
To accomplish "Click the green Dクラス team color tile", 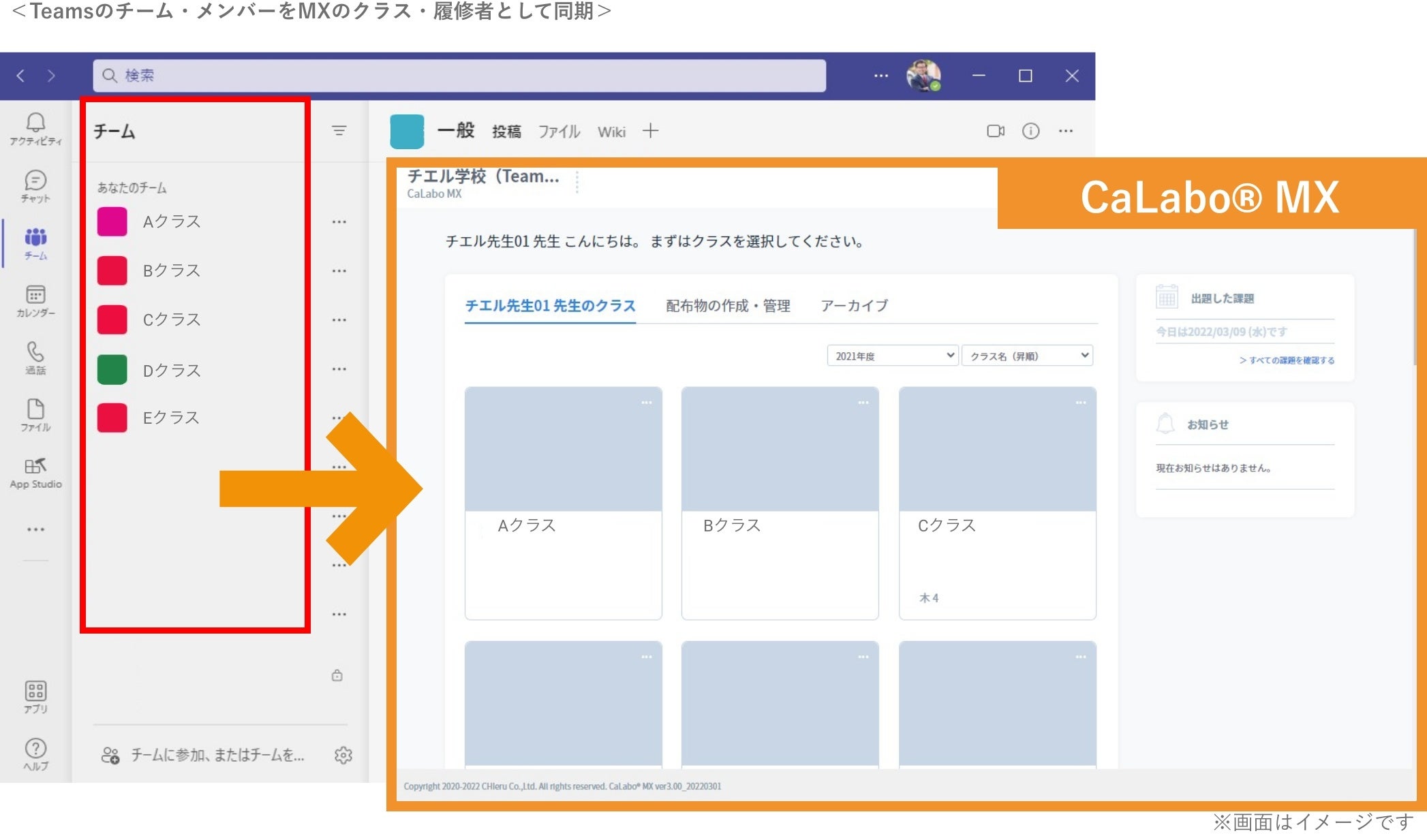I will [x=112, y=370].
